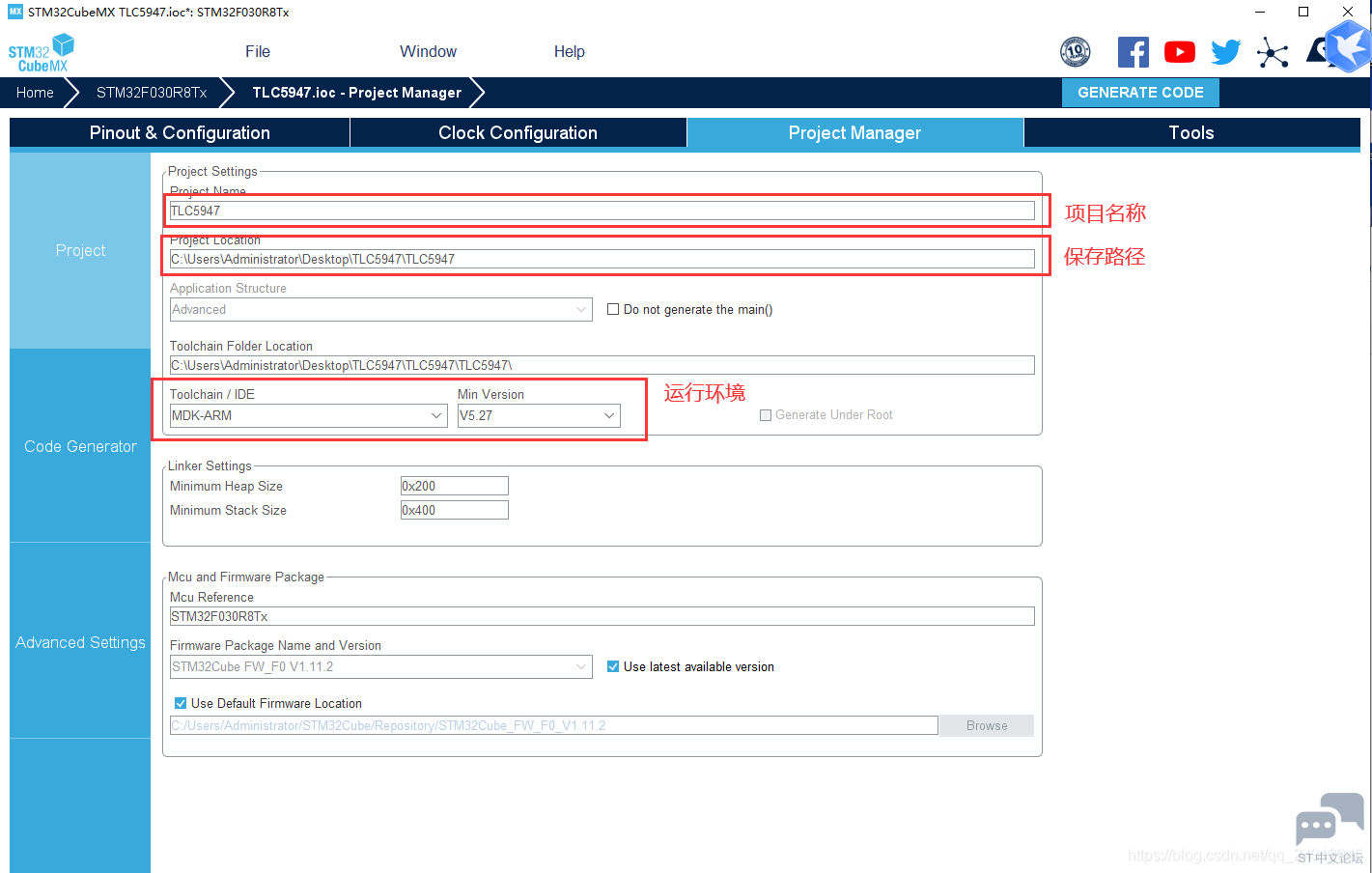Switch to Pinout & Configuration tab
Image resolution: width=1372 pixels, height=873 pixels.
pos(180,133)
